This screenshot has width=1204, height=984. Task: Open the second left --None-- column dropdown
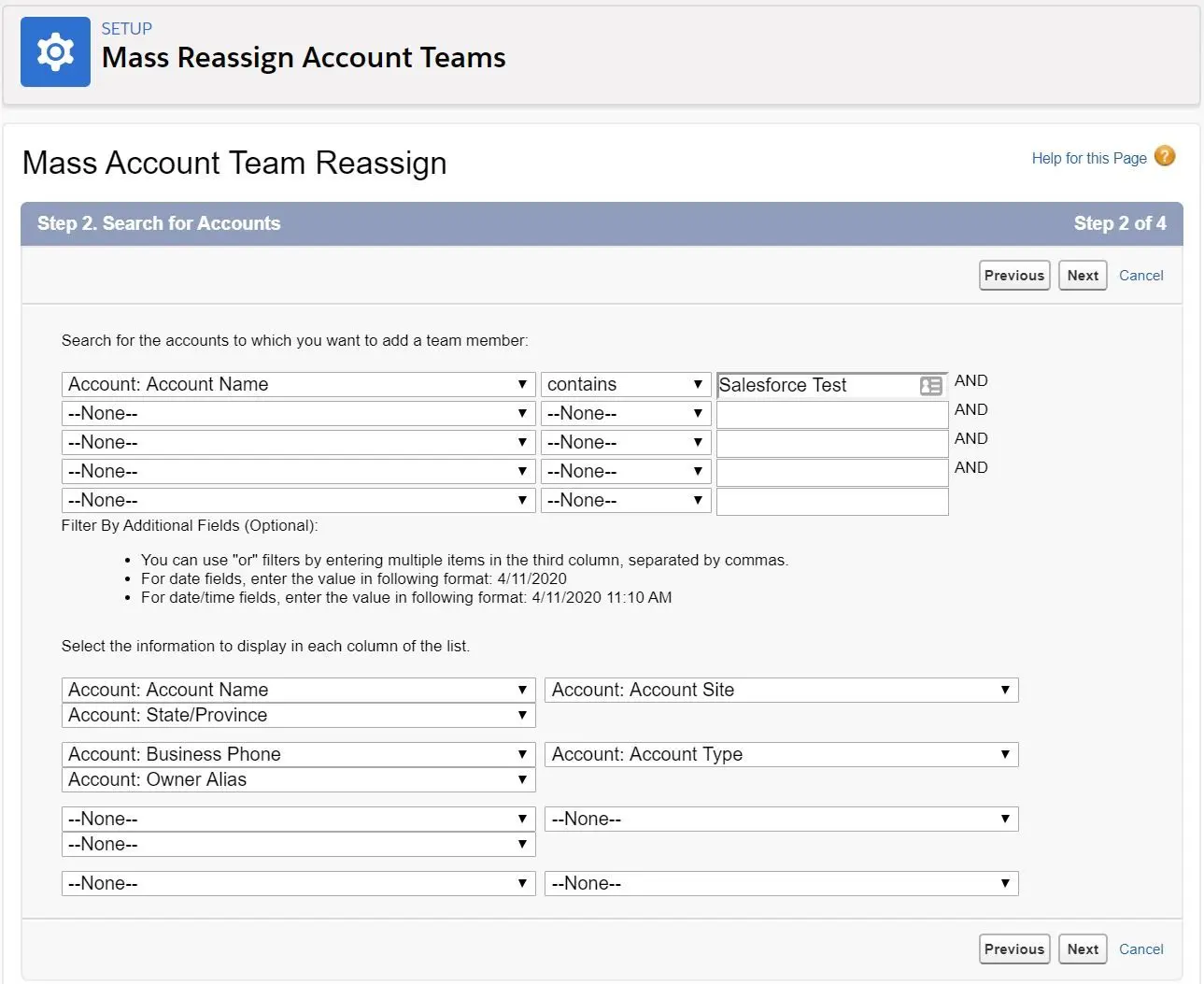[299, 845]
